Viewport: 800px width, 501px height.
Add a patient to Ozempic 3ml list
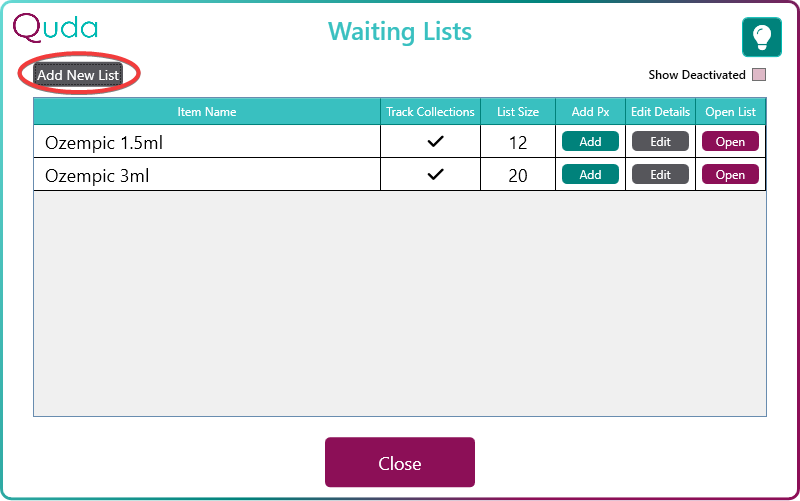(590, 175)
